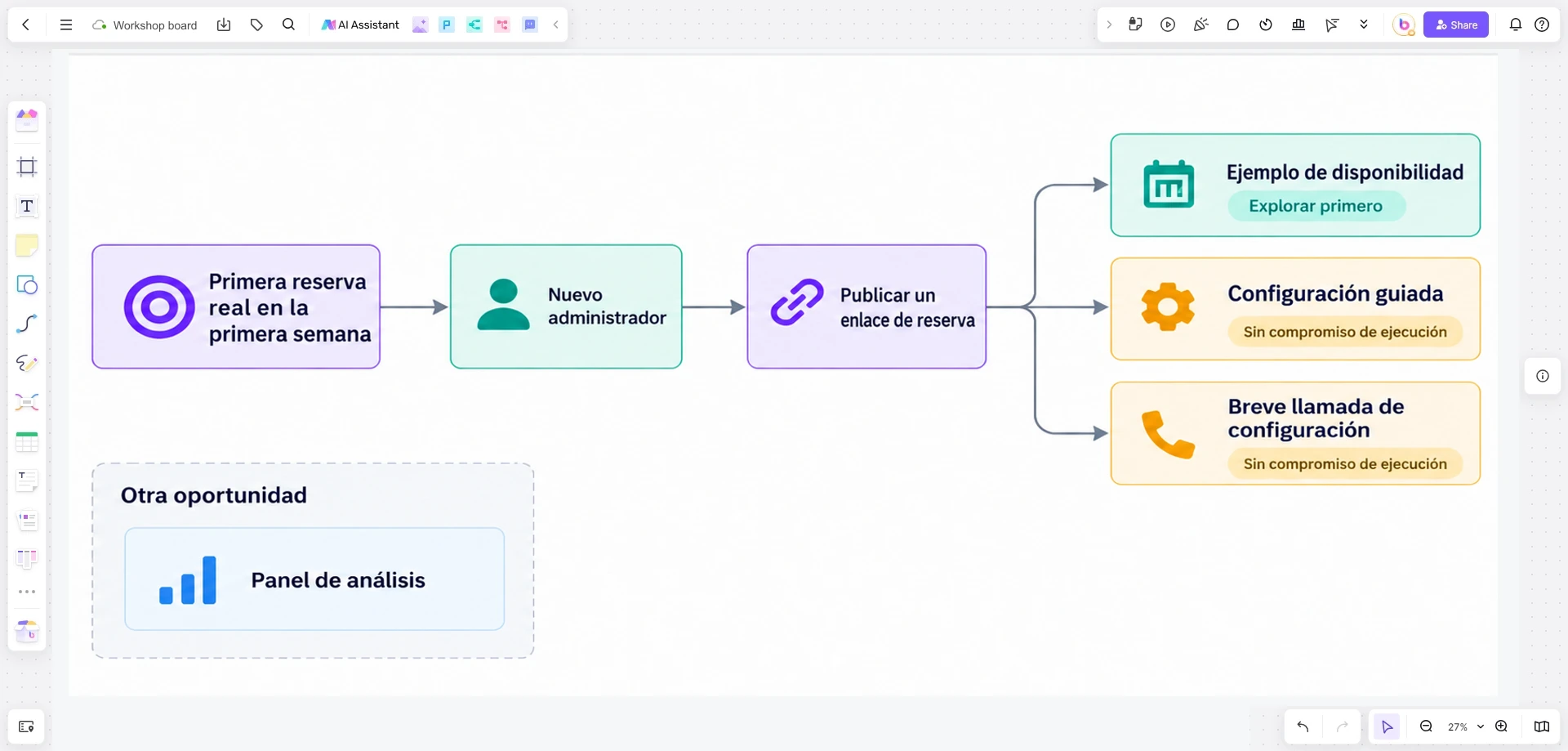Click the user avatar

point(1404,25)
